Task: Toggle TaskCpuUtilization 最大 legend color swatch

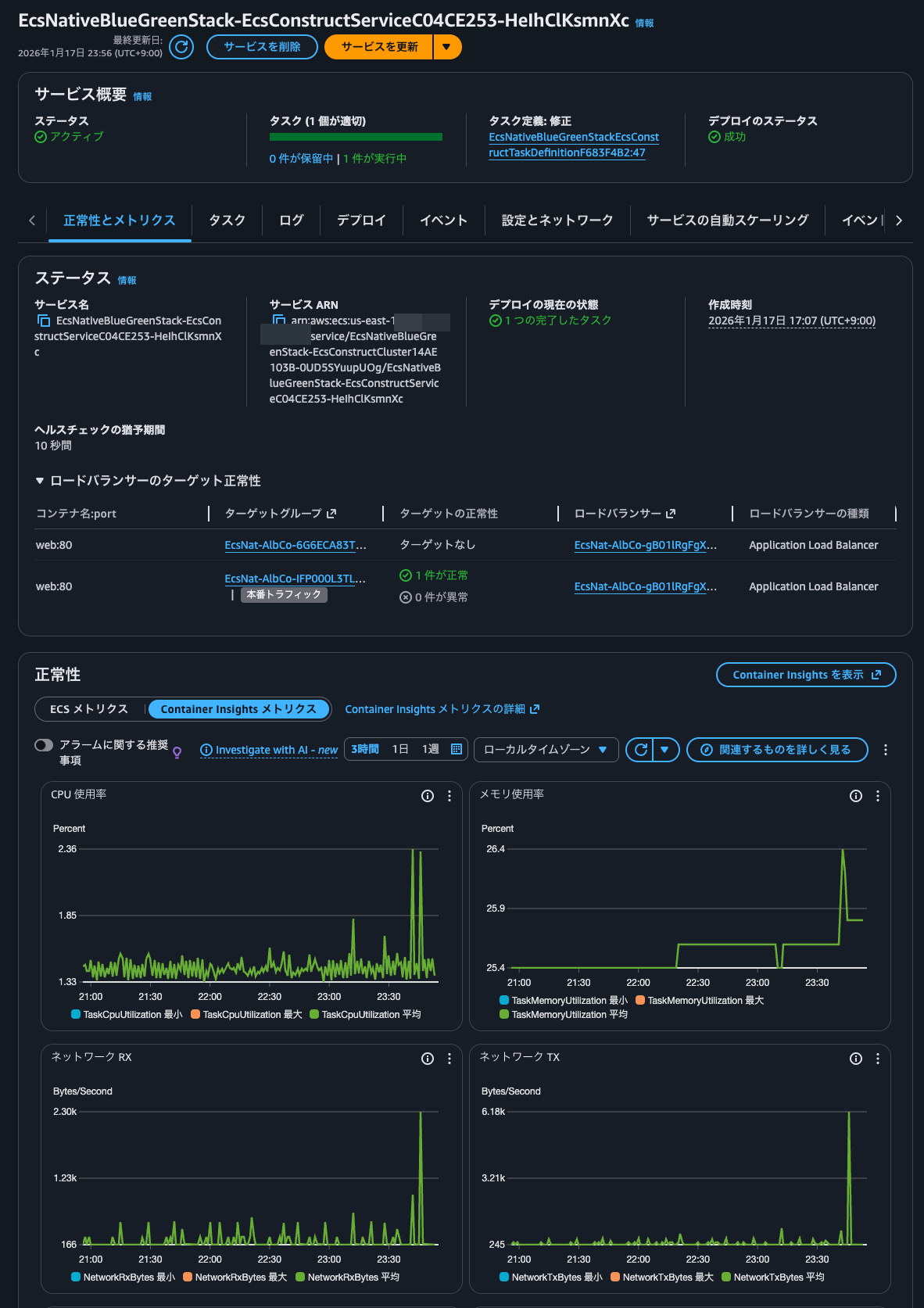Action: (x=195, y=1015)
